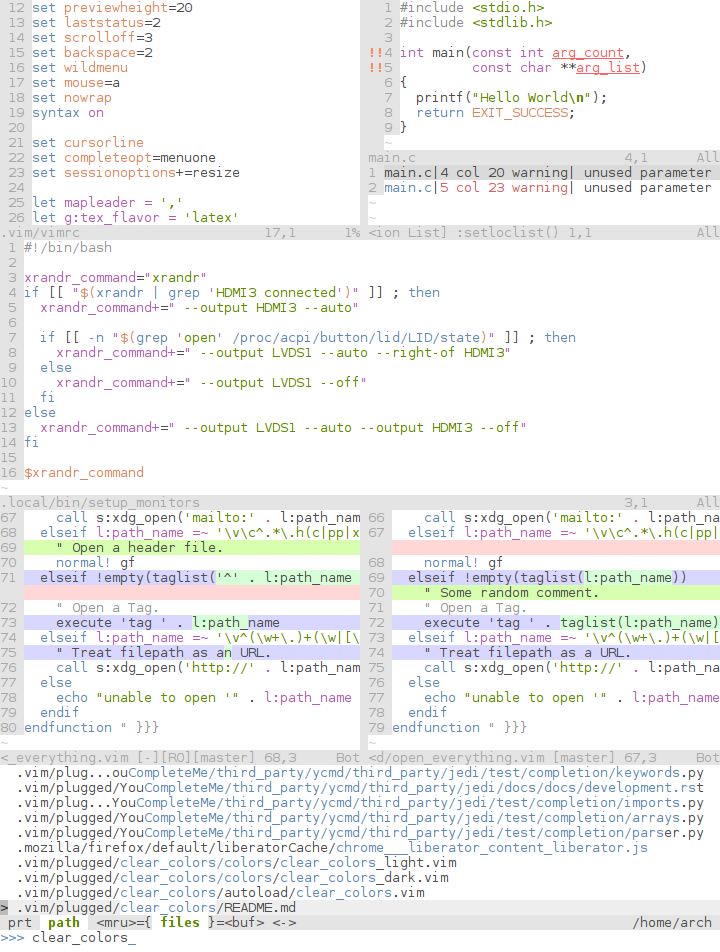
Task: Select location list entry 'main.c|4 col 20 warning'
Action: pos(543,172)
